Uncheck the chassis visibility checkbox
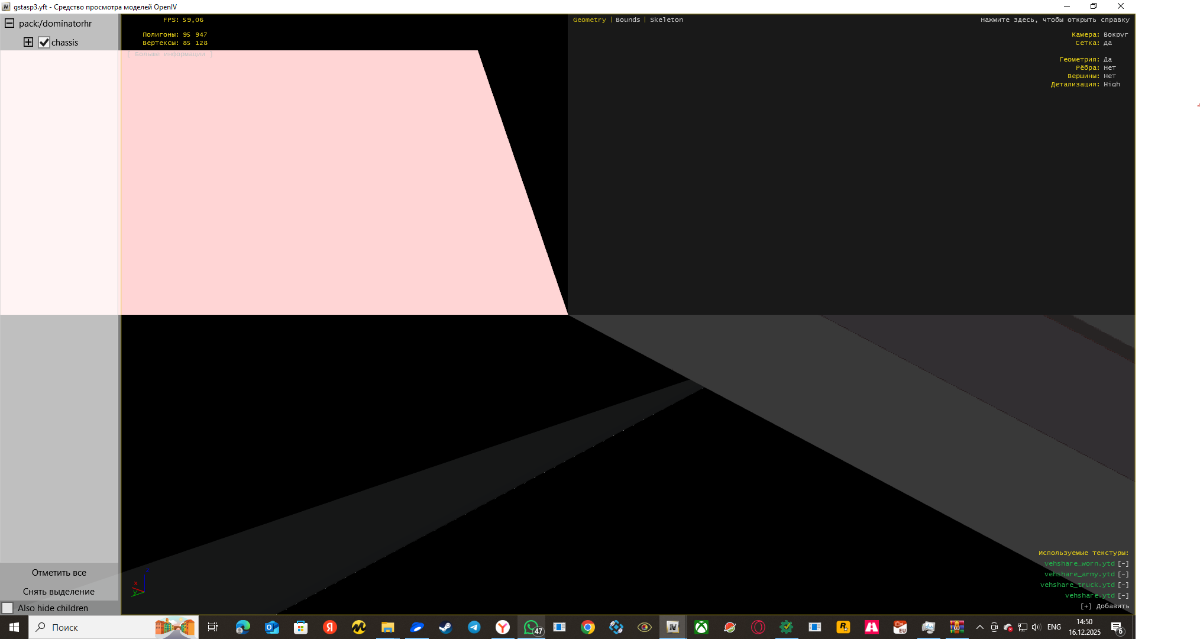This screenshot has width=1200, height=639. 43,42
